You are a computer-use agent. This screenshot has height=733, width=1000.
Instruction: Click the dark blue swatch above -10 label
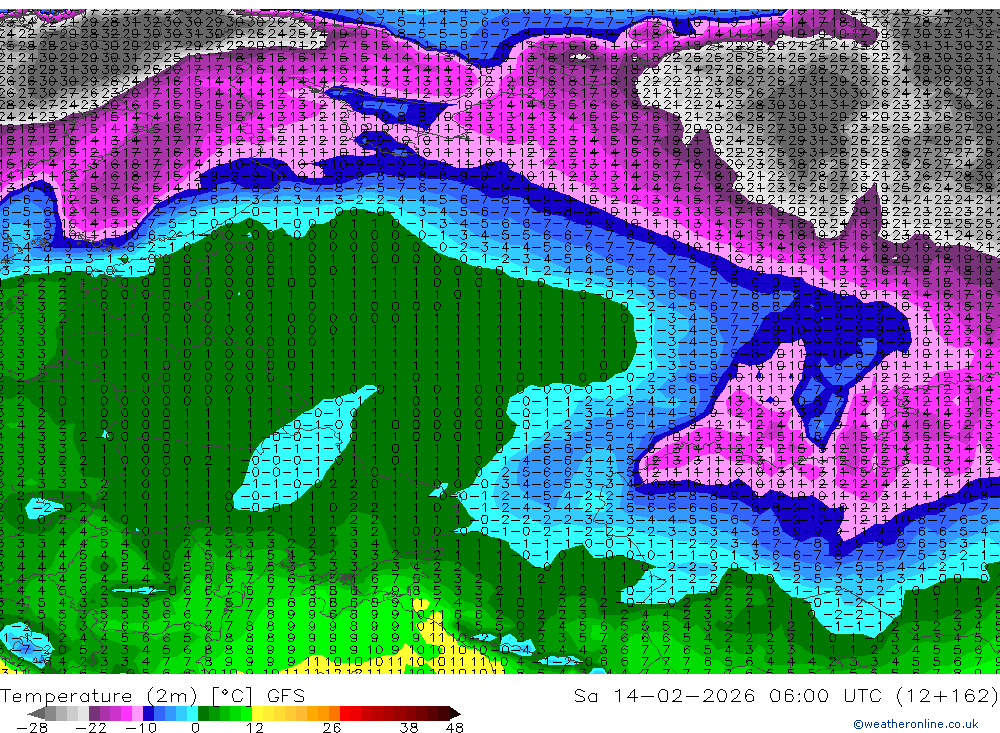(149, 714)
